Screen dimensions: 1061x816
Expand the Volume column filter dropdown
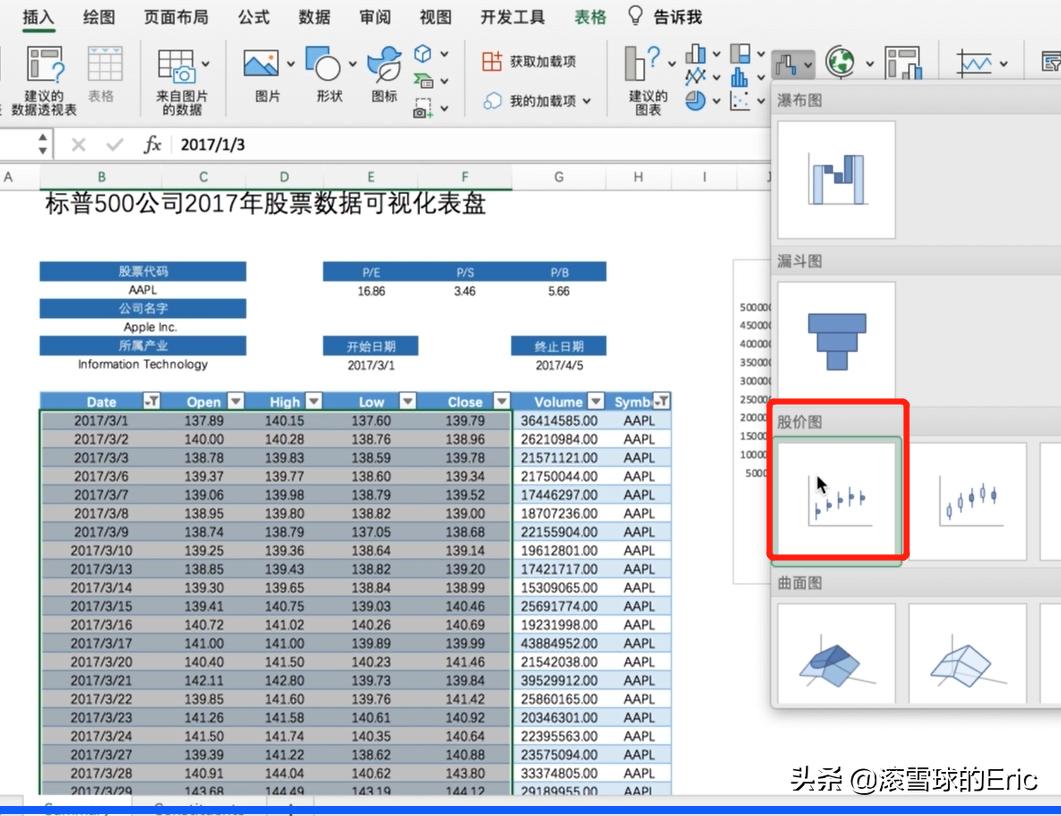pyautogui.click(x=595, y=402)
